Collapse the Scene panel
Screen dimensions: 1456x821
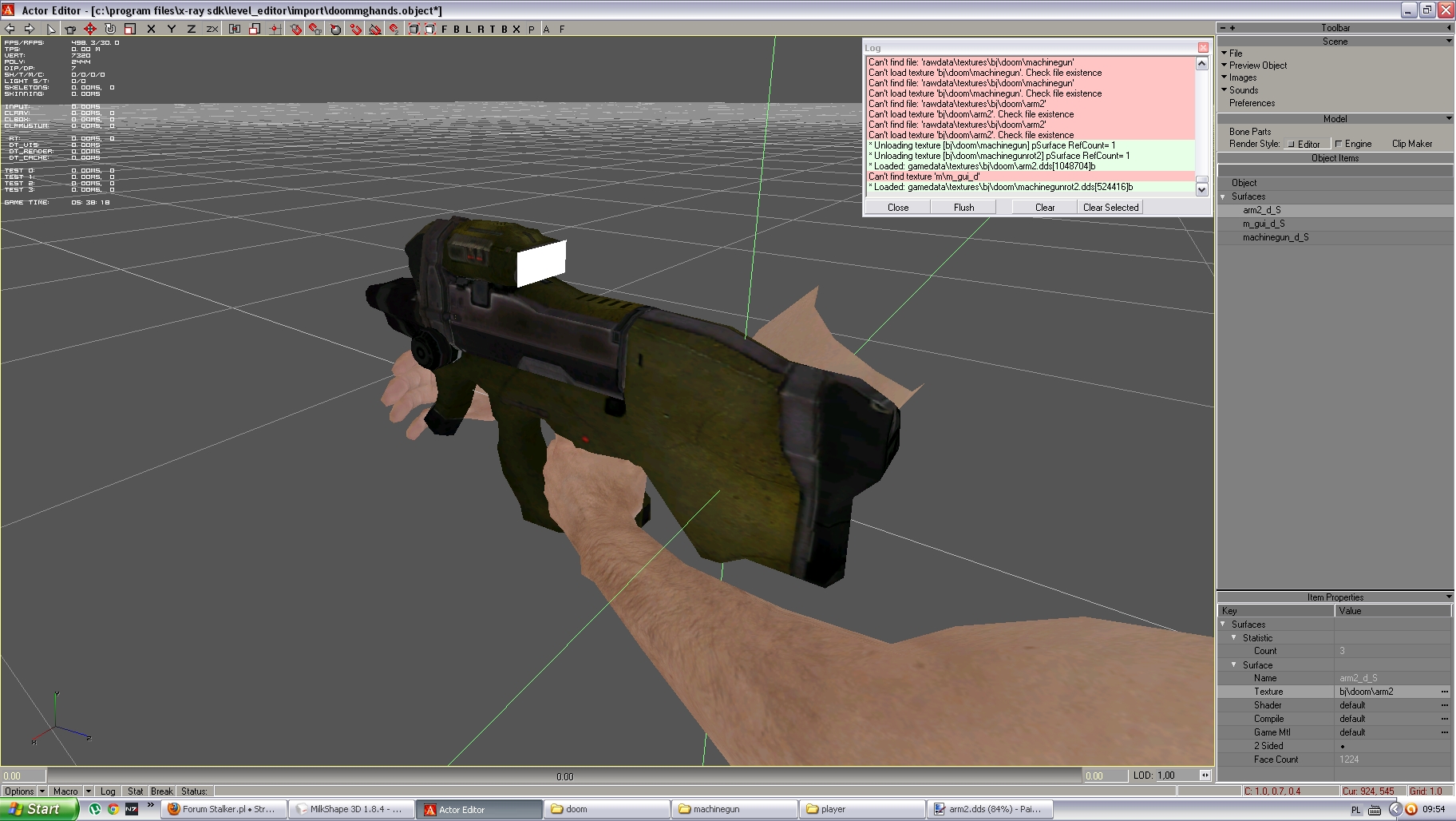coord(1448,41)
